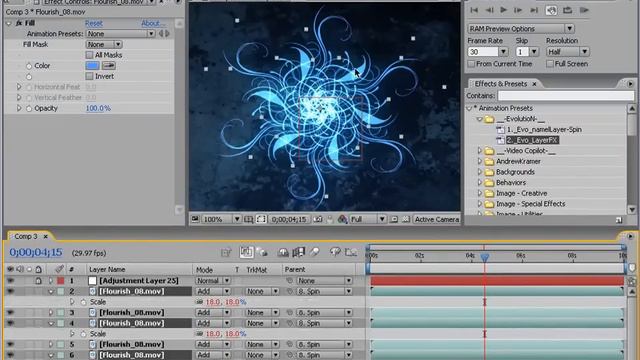Step forward one frame in preview panel
Viewport: 640px width, 360px height.
[x=518, y=10]
